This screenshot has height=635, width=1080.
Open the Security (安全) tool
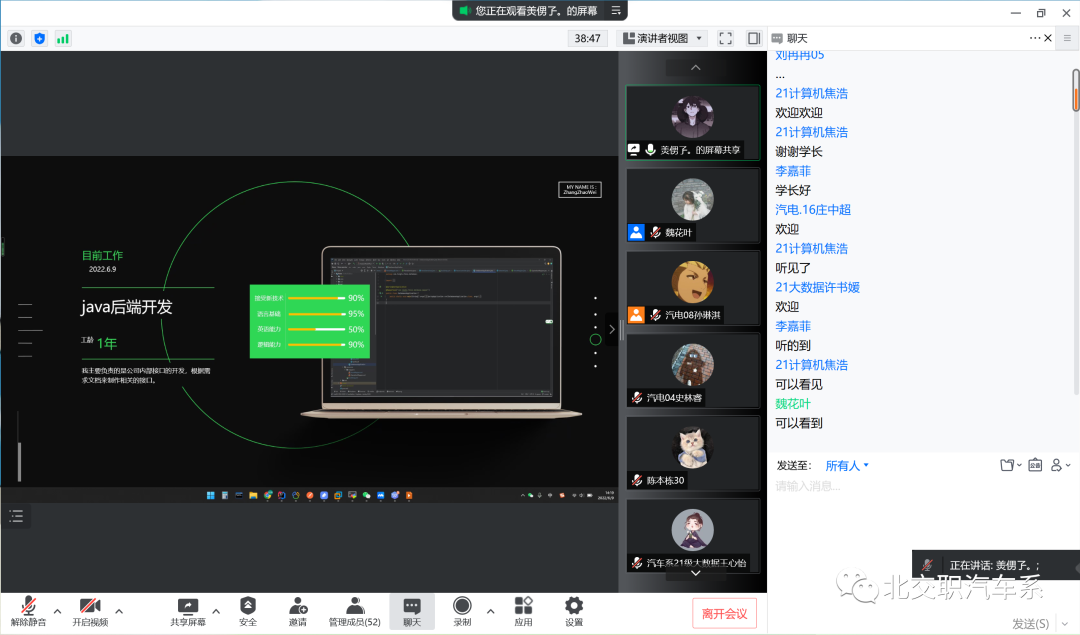coord(248,611)
